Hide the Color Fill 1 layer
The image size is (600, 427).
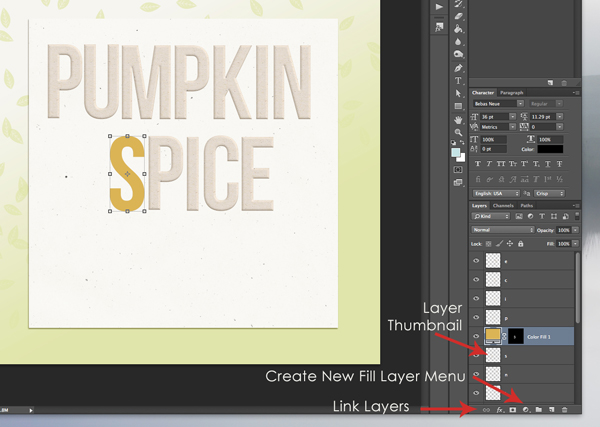tap(477, 336)
